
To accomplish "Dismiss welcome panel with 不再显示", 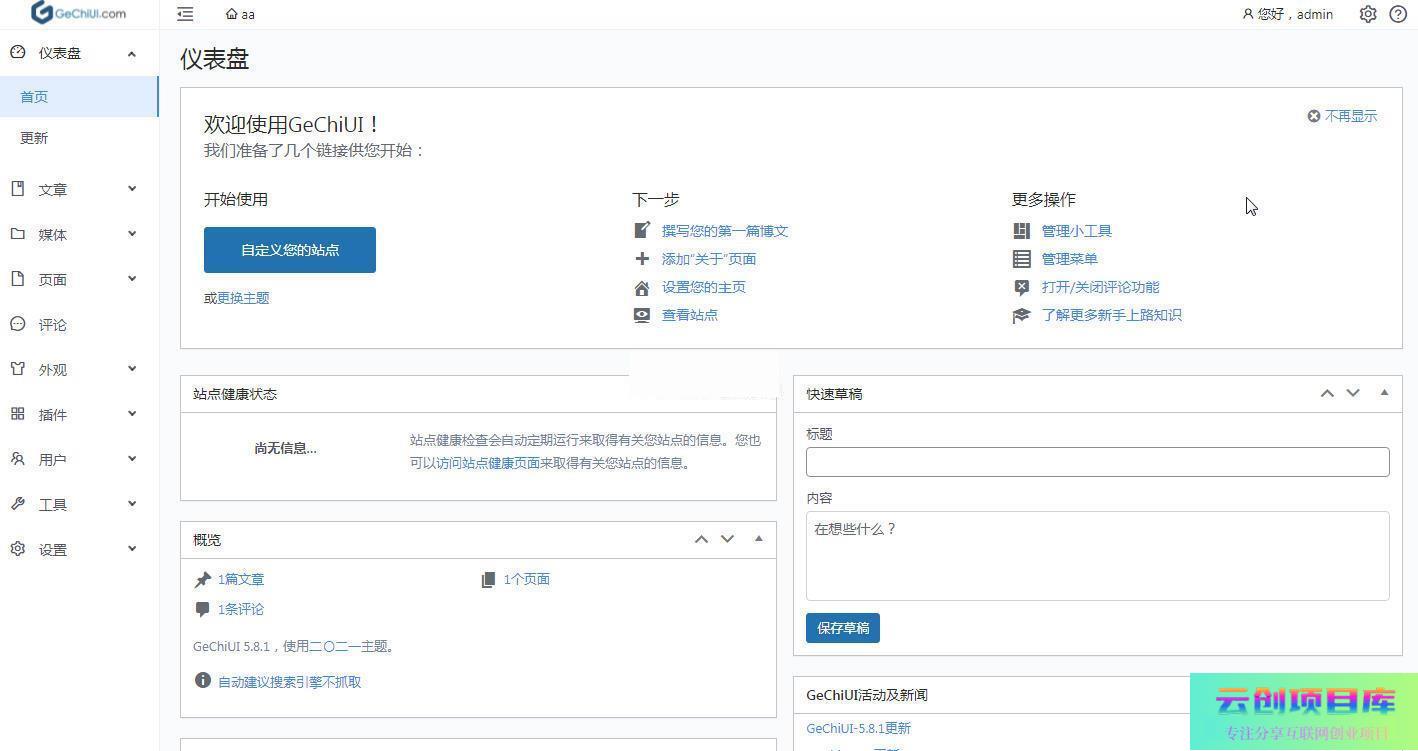I will click(x=1342, y=116).
